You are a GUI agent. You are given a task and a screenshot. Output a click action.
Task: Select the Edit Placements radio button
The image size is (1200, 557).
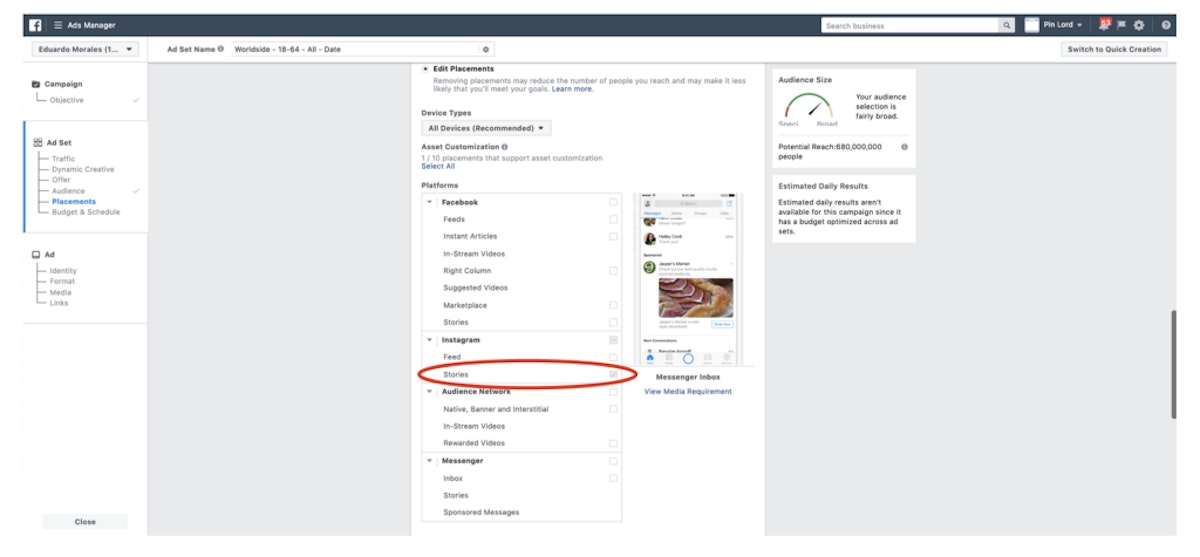(x=426, y=69)
